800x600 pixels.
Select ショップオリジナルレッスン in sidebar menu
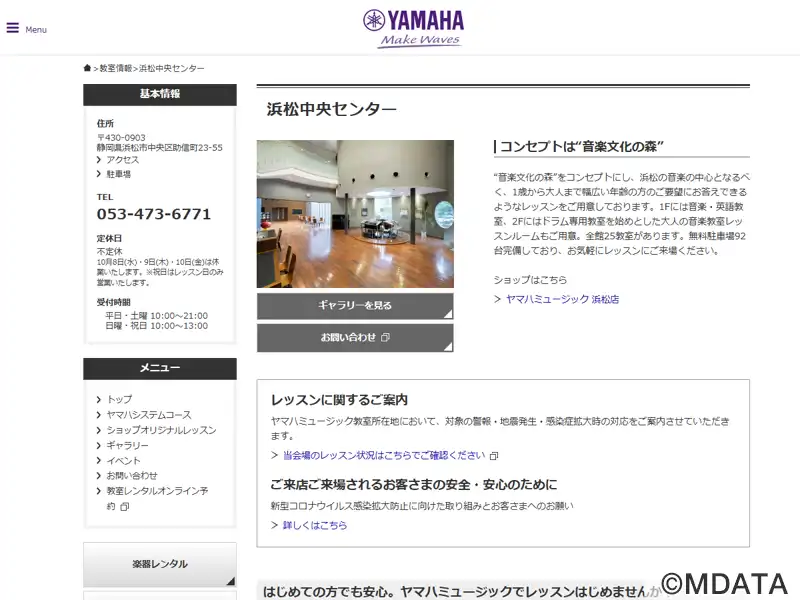pyautogui.click(x=161, y=430)
